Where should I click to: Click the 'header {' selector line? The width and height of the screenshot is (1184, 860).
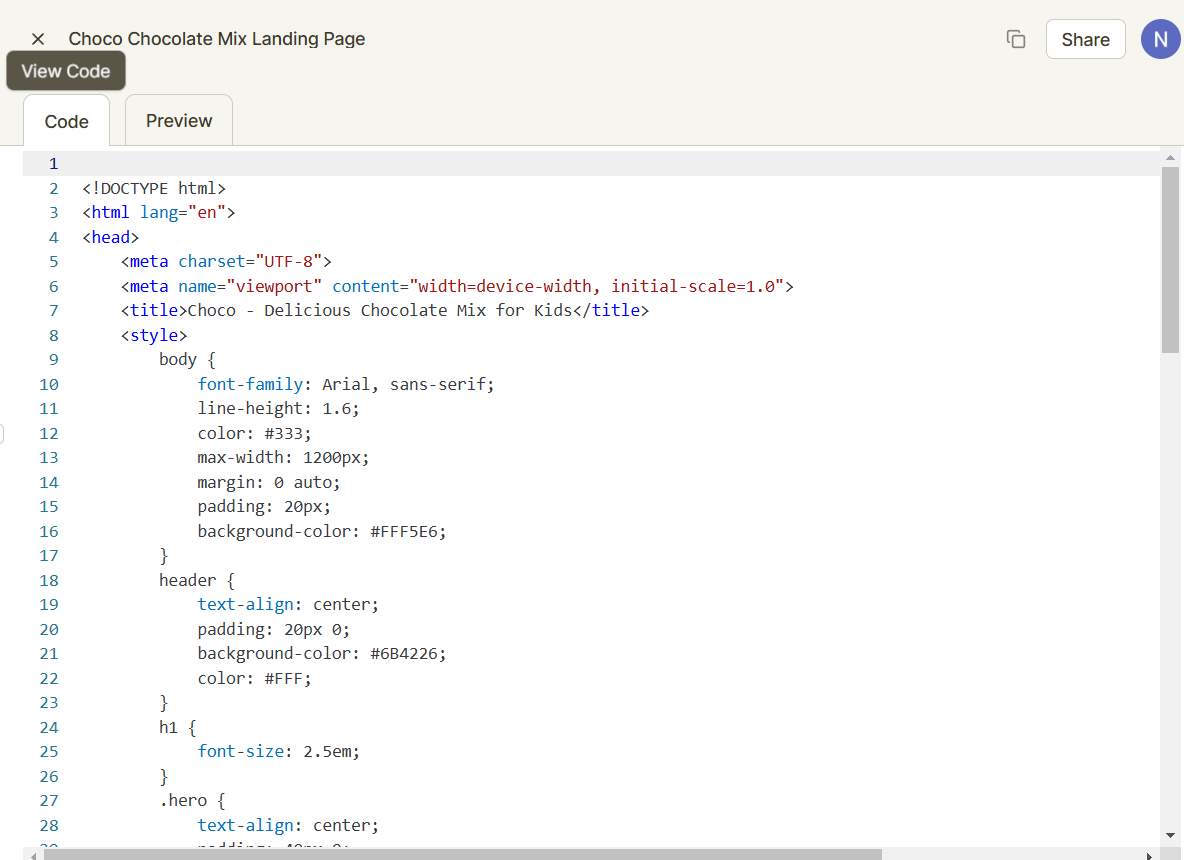[x=197, y=580]
